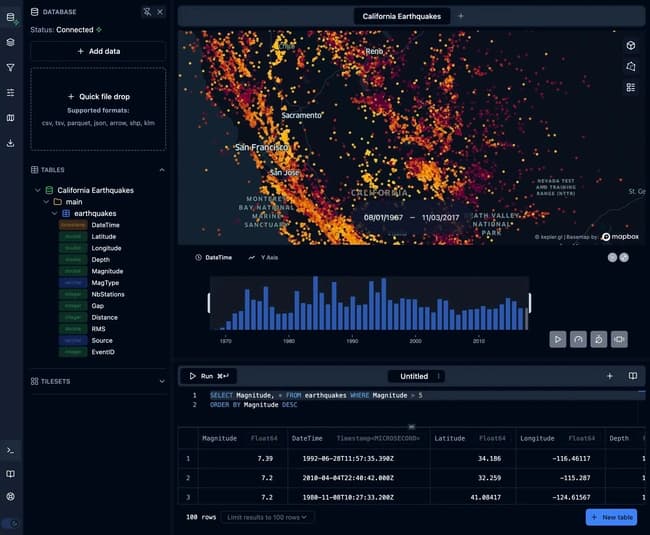Open the Base map panel icon
650x535 pixels.
(x=10, y=118)
